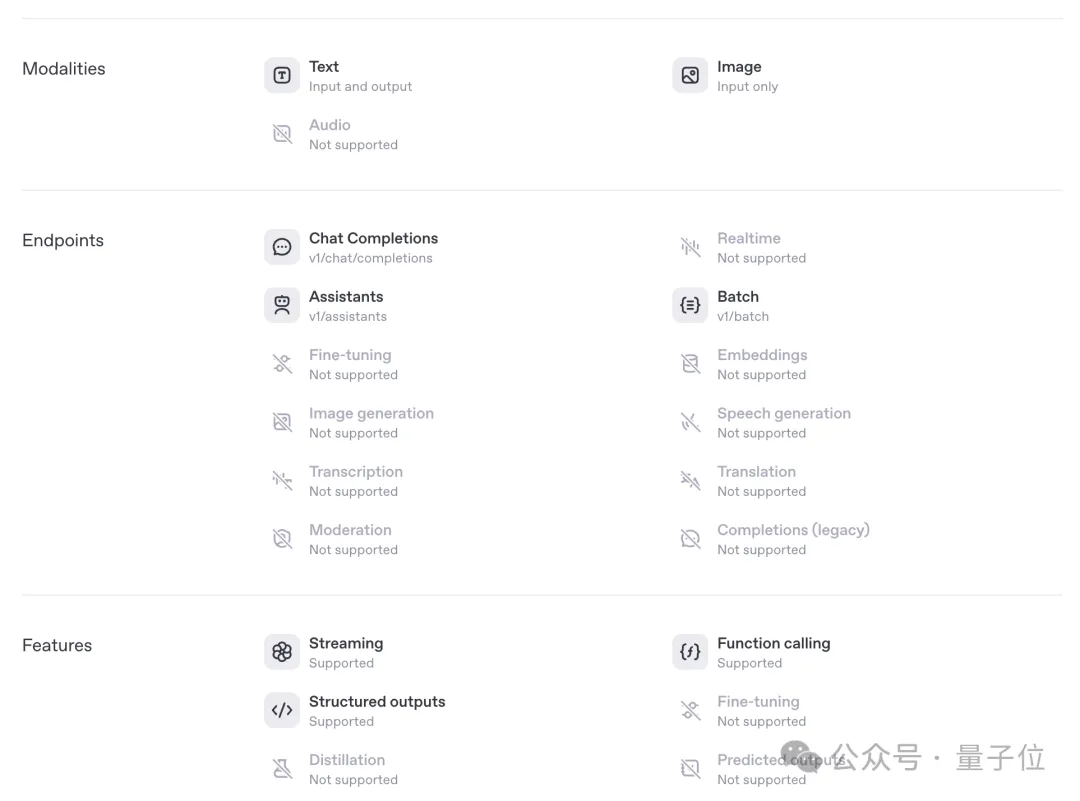This screenshot has height=801, width=1080.
Task: Click the Batch endpoint label
Action: click(x=738, y=297)
